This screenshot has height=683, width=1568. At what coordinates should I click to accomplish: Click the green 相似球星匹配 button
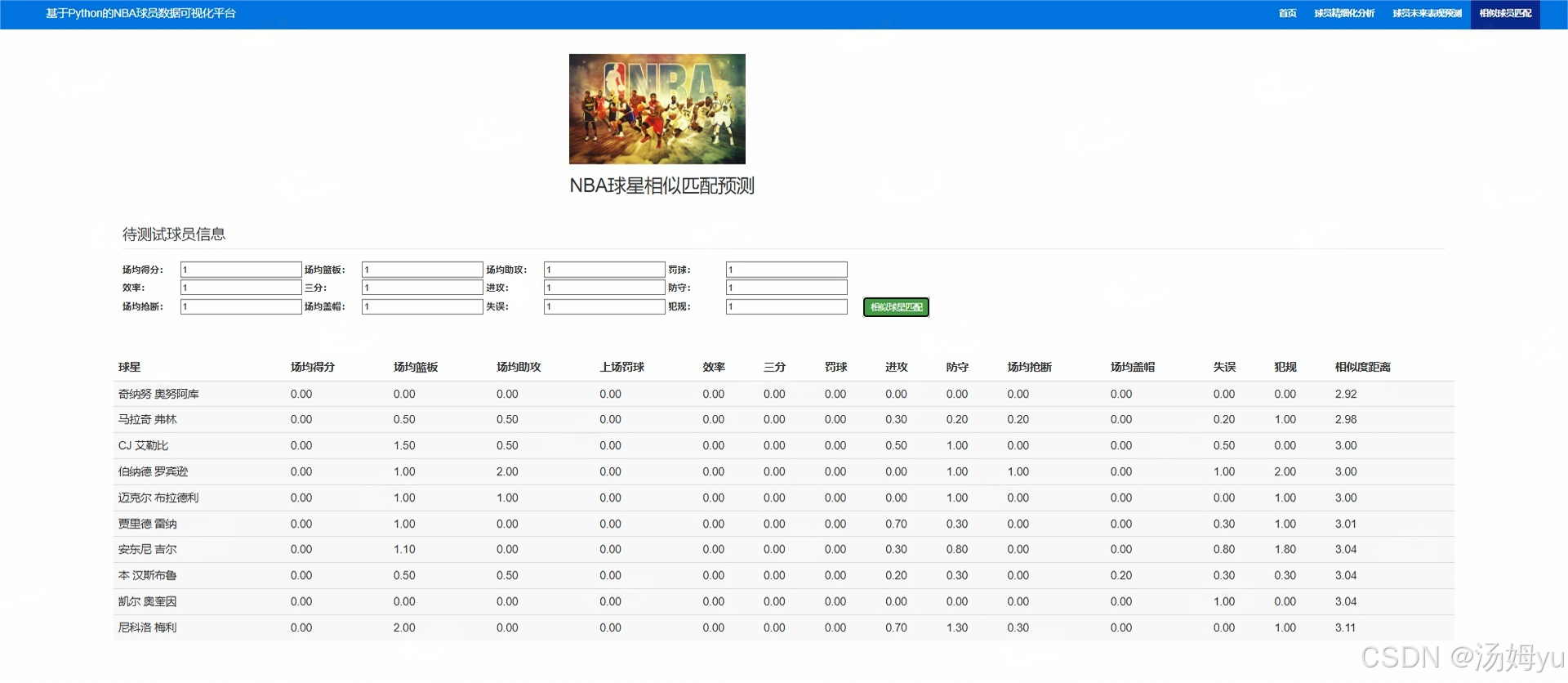click(x=896, y=307)
